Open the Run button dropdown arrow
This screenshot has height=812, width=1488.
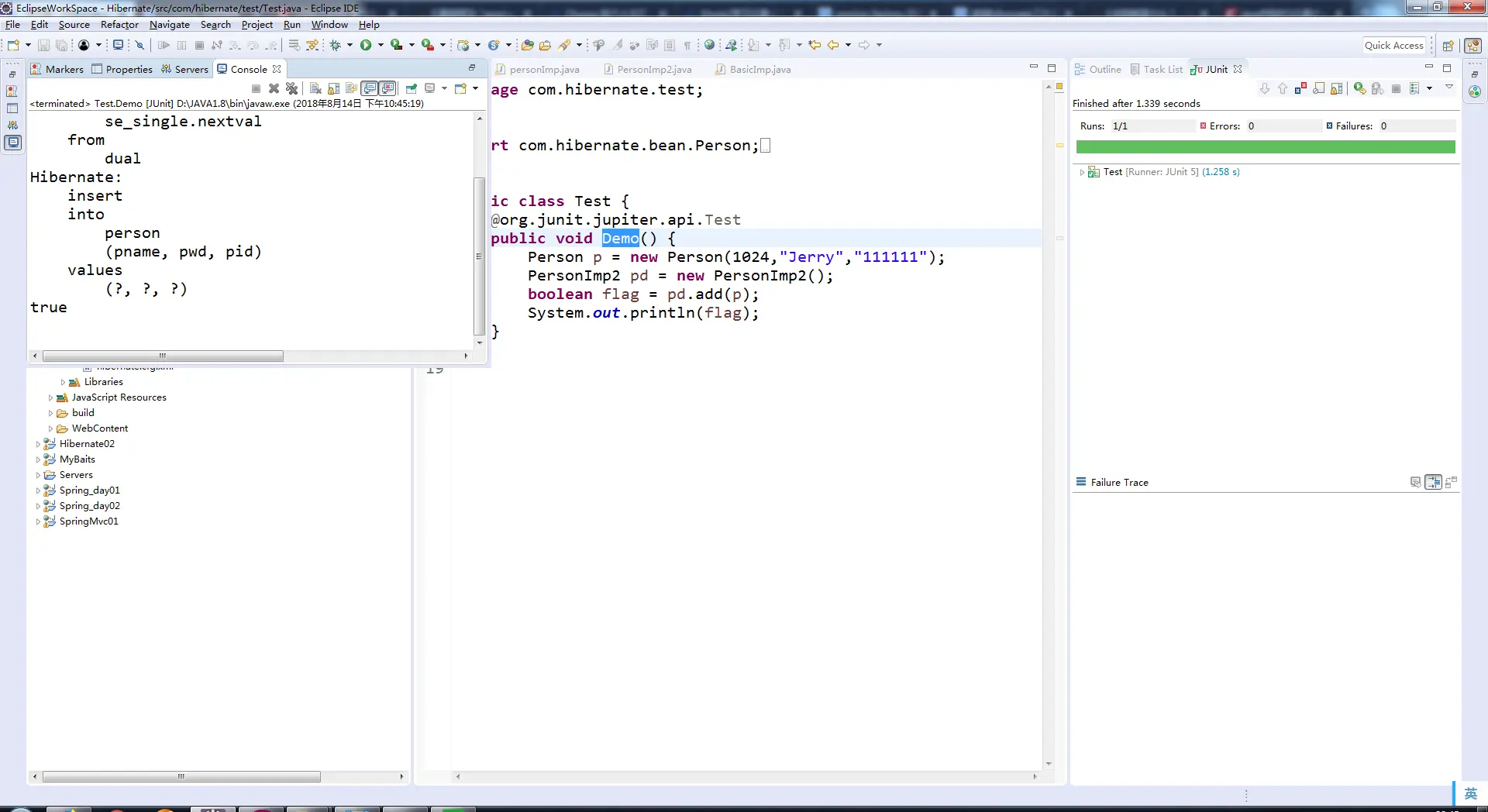(381, 45)
